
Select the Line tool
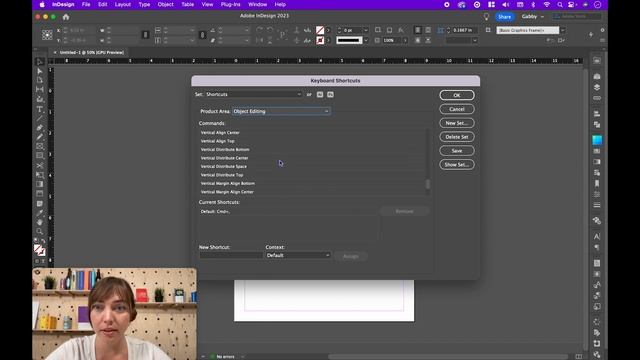pos(40,118)
